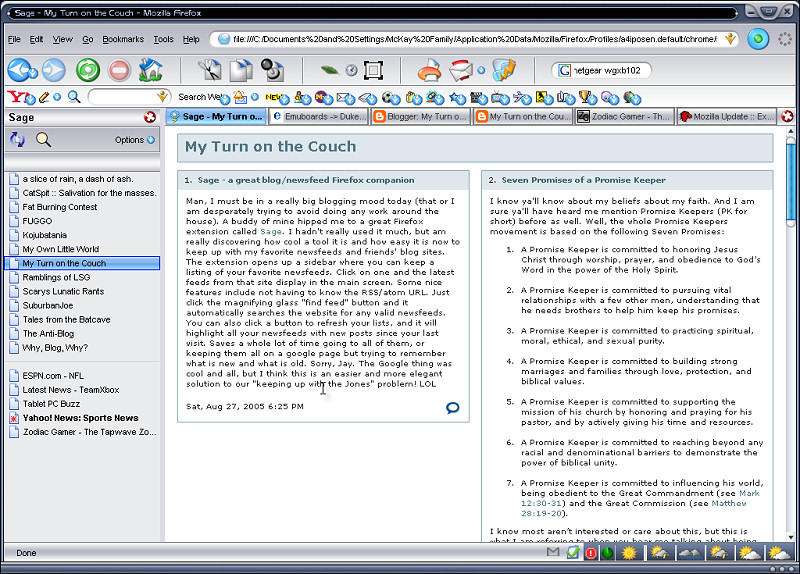The height and width of the screenshot is (574, 800).
Task: Close the Sage sidebar with red X
Action: (149, 117)
